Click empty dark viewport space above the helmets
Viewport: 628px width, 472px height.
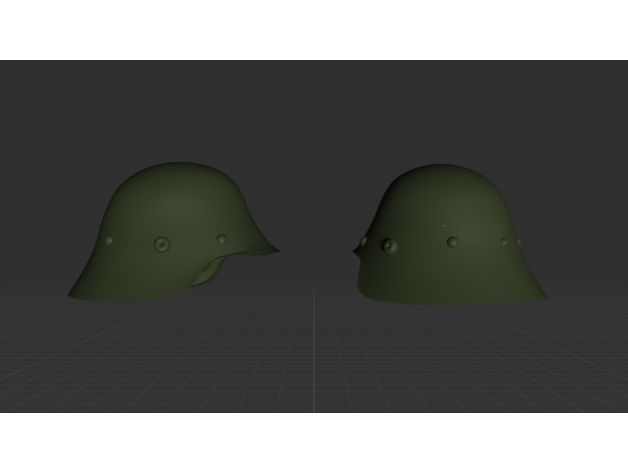(x=314, y=110)
